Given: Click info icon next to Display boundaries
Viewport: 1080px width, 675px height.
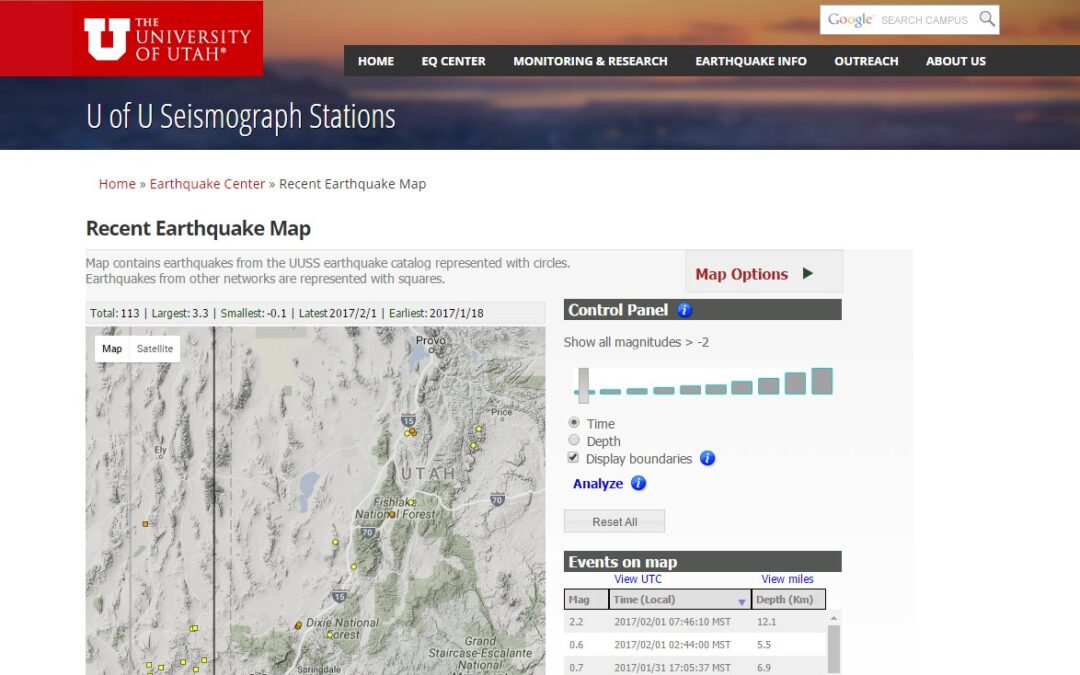Looking at the screenshot, I should (707, 458).
